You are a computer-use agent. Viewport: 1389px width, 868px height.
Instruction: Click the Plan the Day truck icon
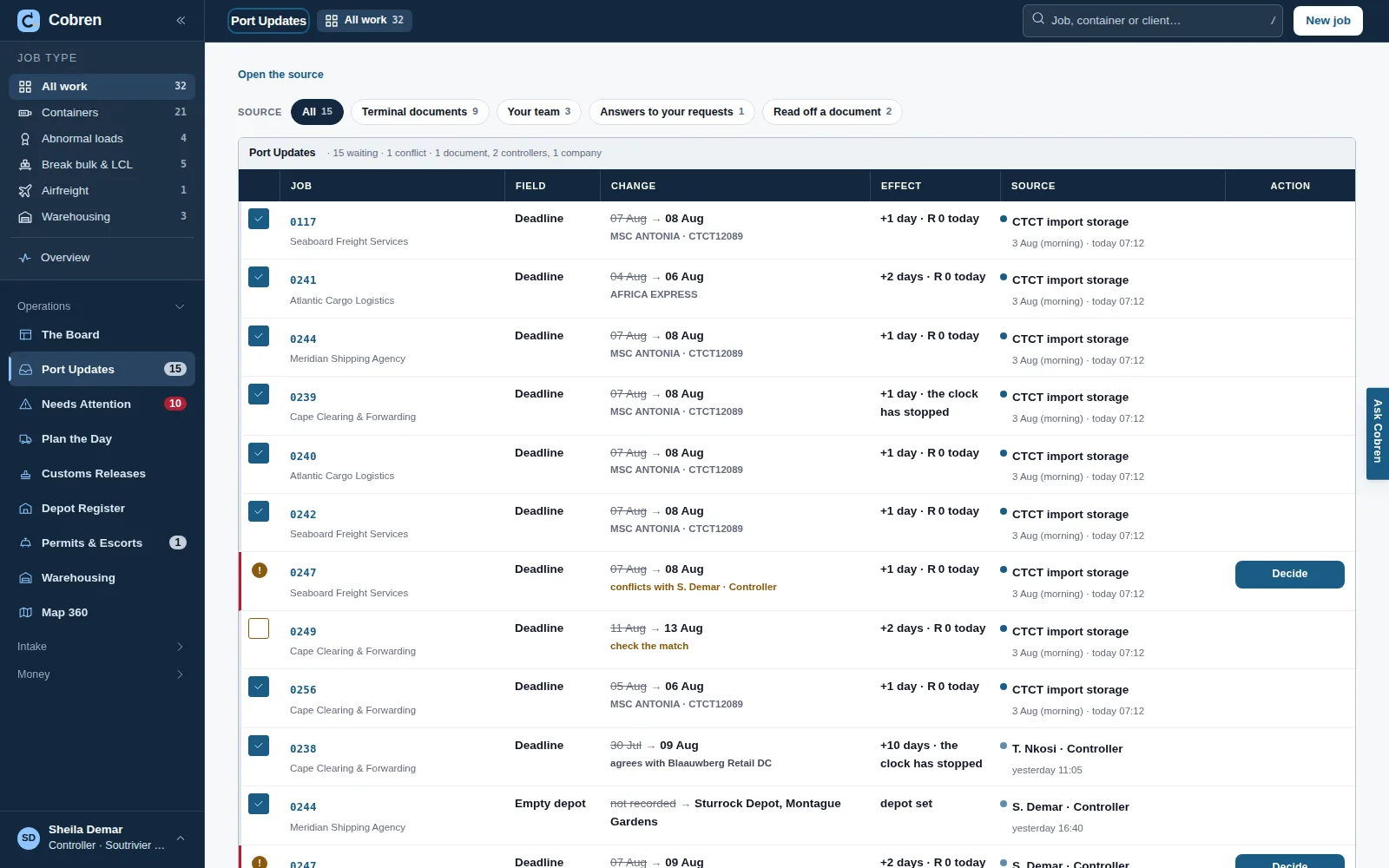click(25, 439)
